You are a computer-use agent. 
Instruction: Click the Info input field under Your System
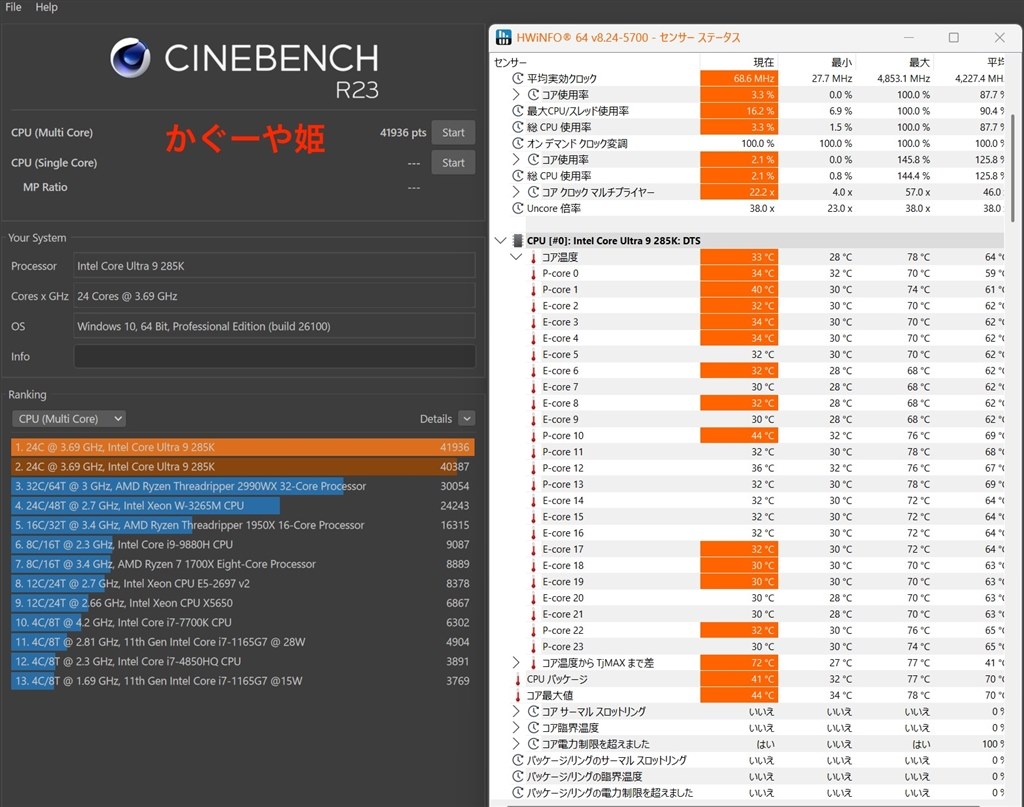click(272, 356)
